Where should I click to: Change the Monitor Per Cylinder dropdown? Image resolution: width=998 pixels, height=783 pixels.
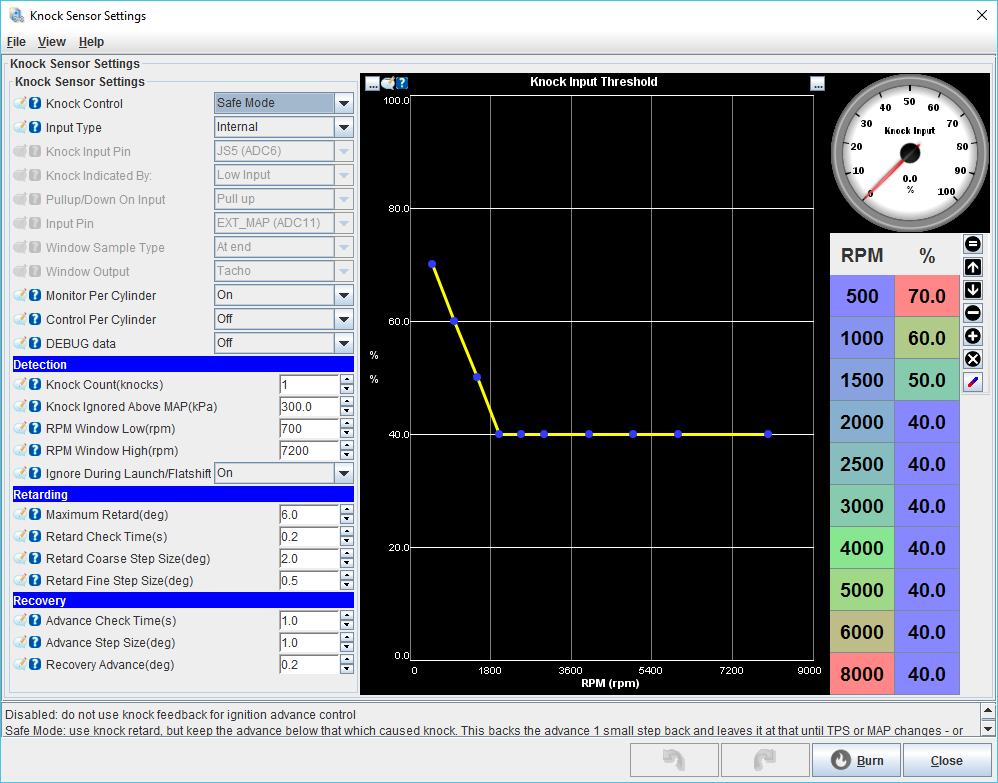pyautogui.click(x=283, y=295)
